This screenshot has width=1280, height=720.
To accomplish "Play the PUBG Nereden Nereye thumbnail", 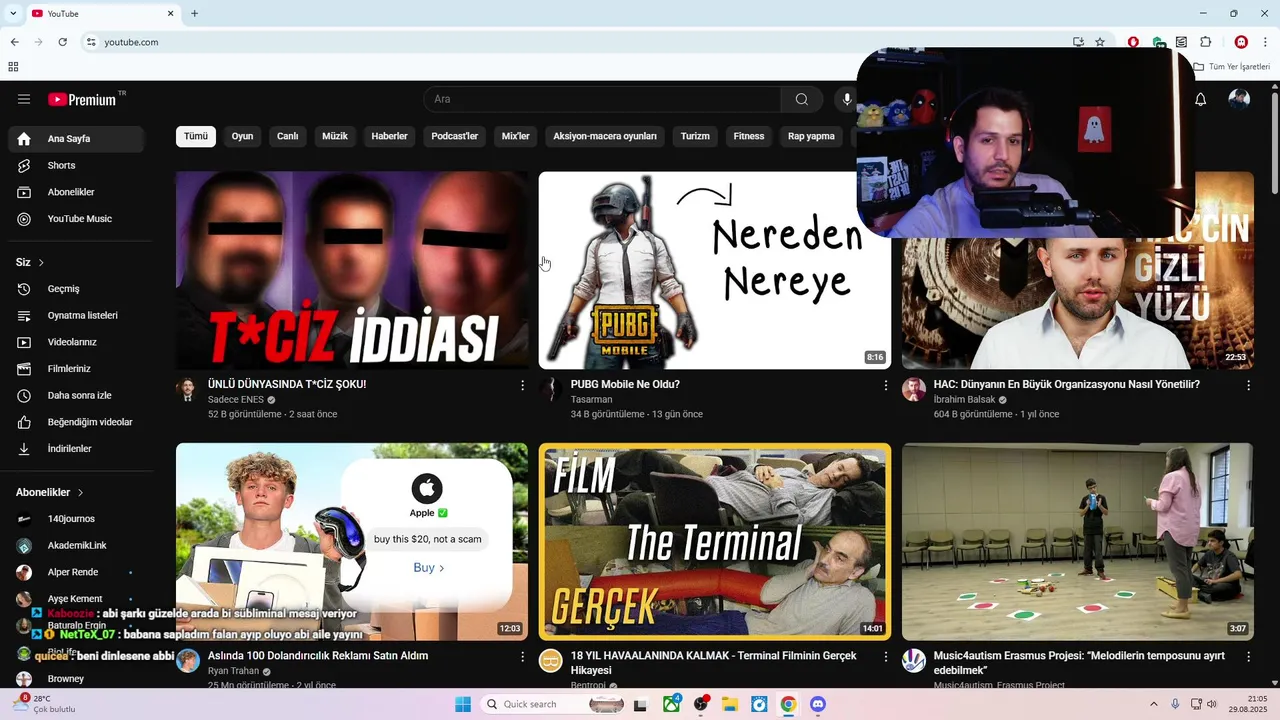I will coord(714,270).
